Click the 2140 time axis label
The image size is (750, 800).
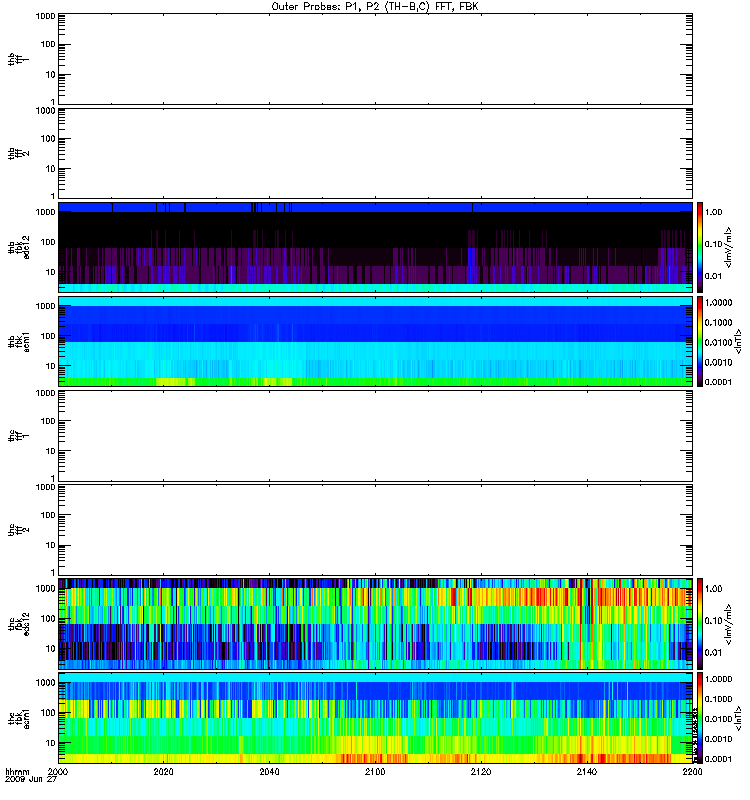(587, 771)
